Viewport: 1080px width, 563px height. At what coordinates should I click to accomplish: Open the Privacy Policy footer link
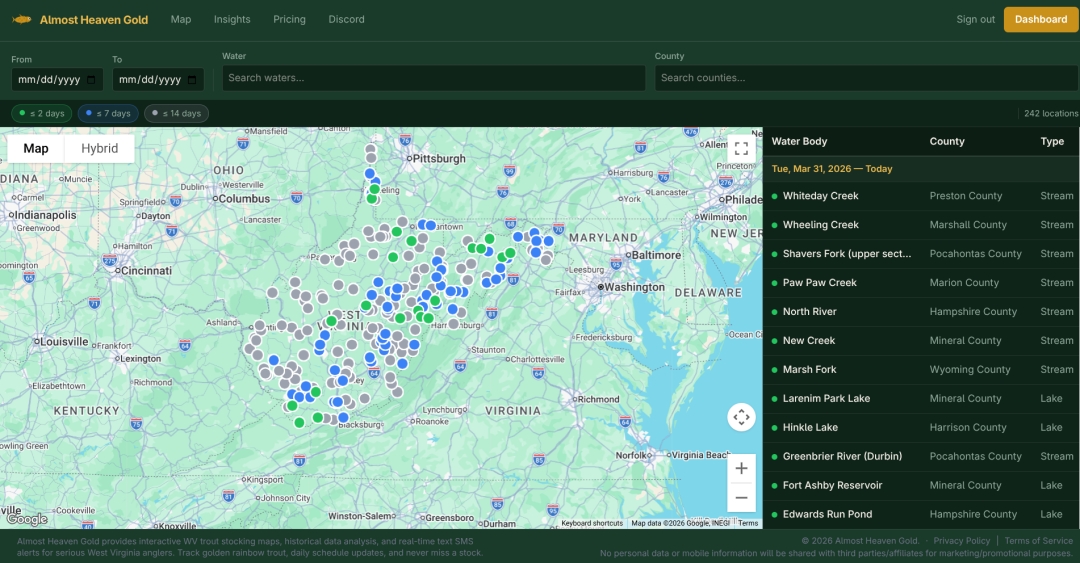coord(961,541)
